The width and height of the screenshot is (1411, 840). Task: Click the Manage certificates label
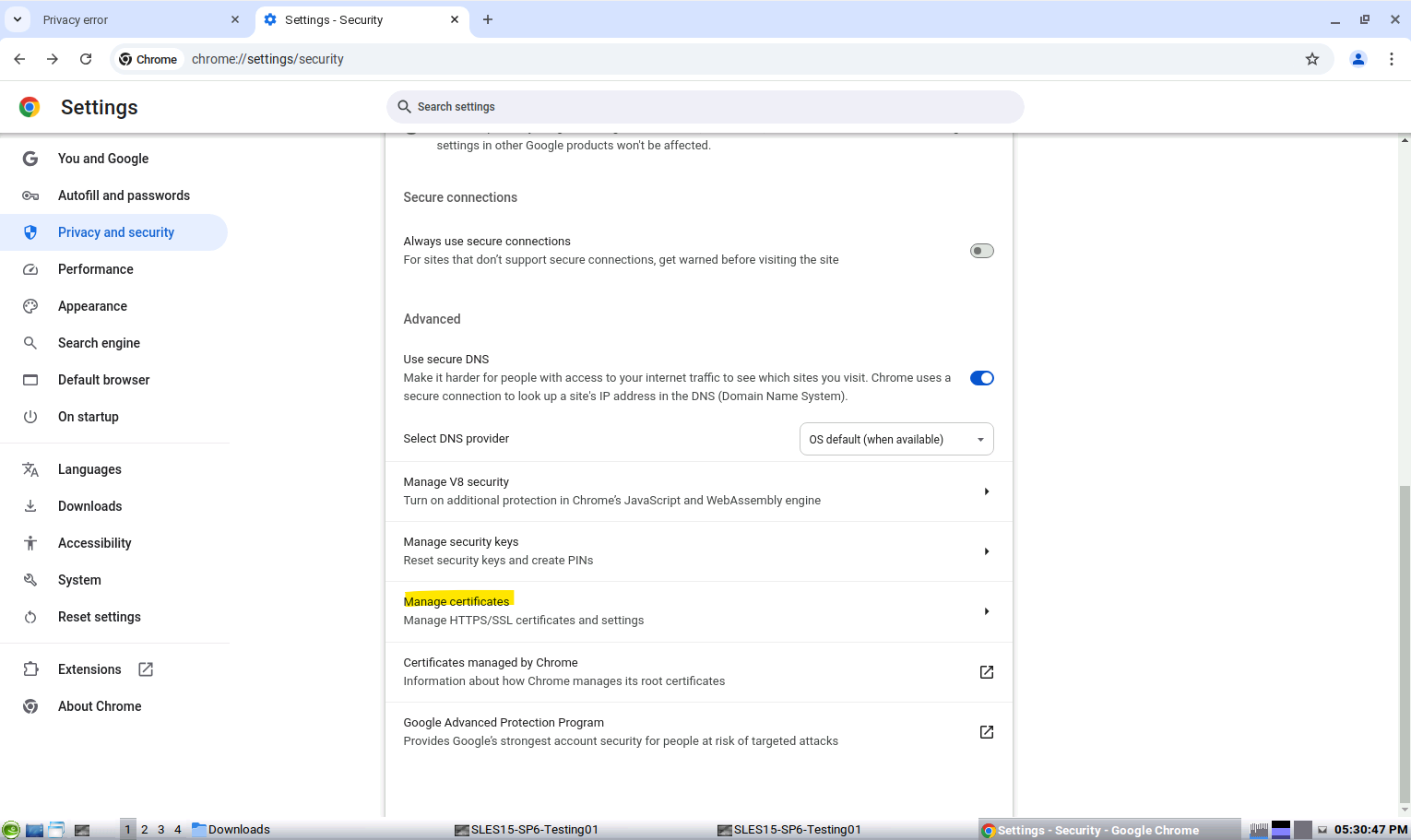click(x=456, y=601)
